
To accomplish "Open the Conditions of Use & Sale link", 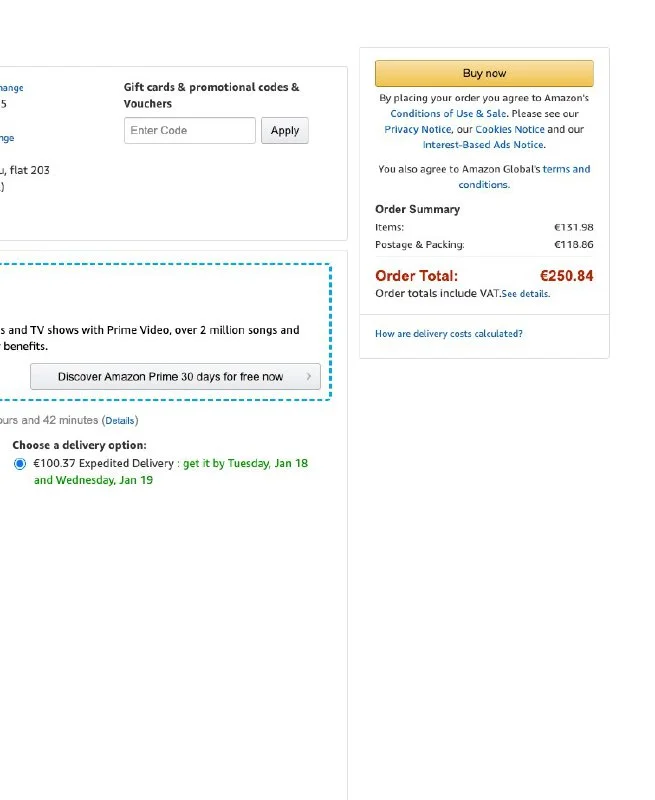I will point(448,114).
